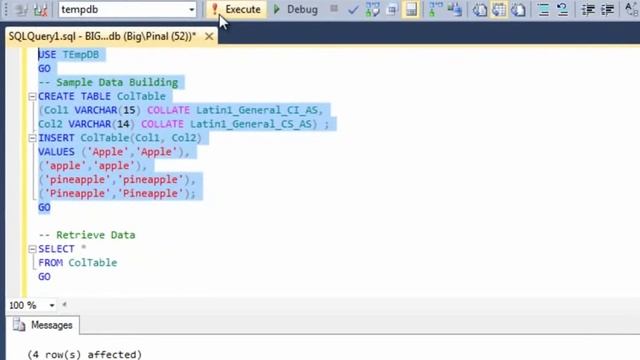Switch to the SQLQuery1.sql tab

pos(102,36)
